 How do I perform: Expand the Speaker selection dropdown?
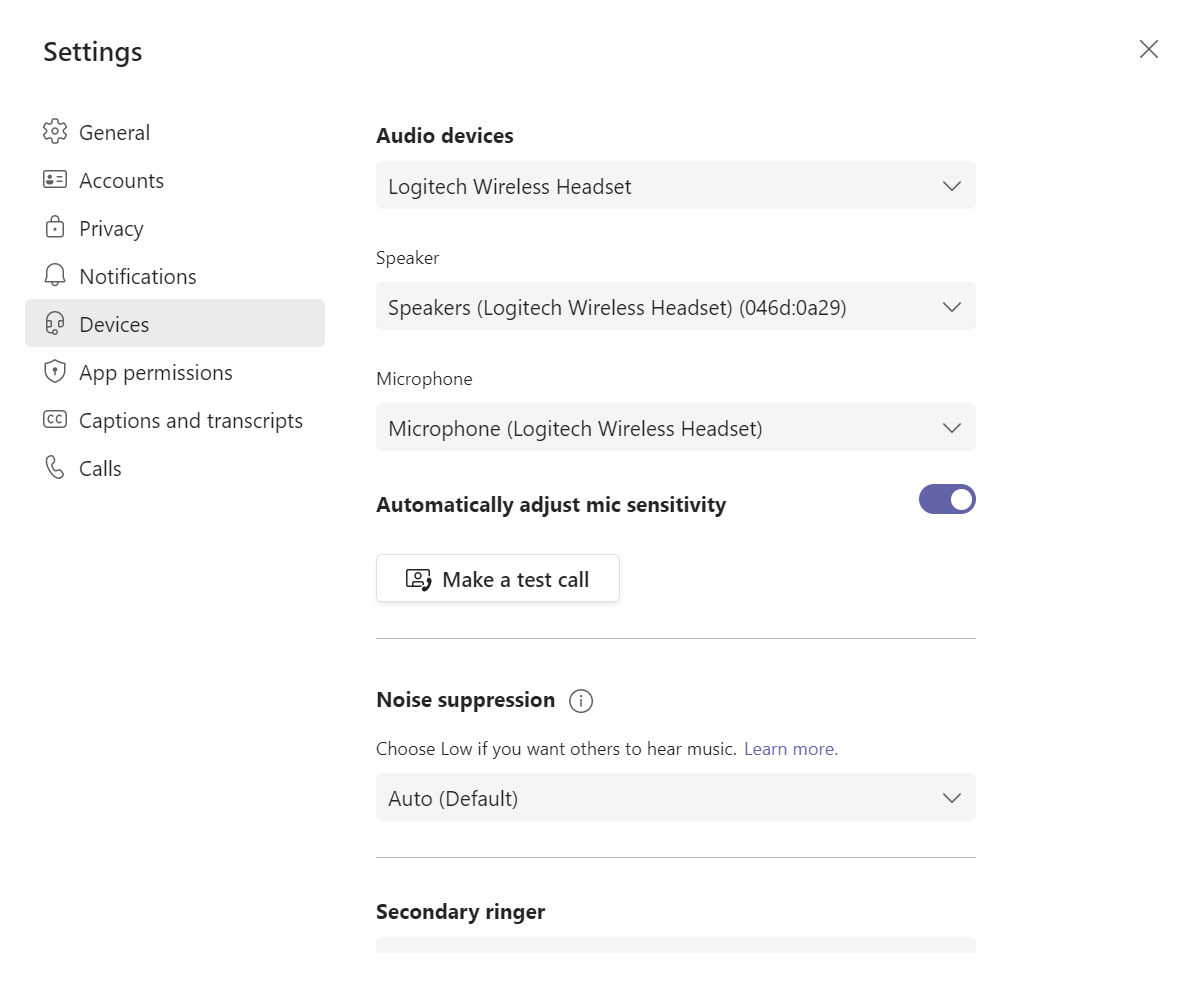[x=675, y=307]
